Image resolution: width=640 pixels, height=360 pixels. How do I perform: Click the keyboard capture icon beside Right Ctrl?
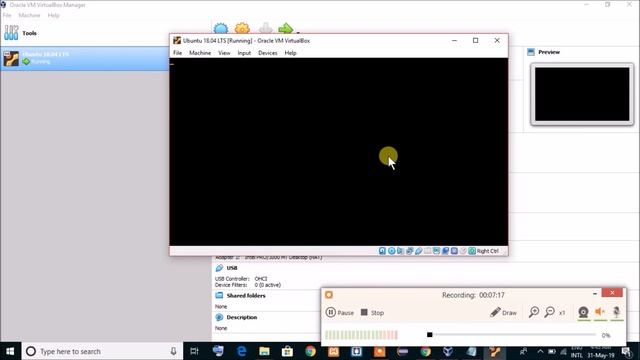472,251
